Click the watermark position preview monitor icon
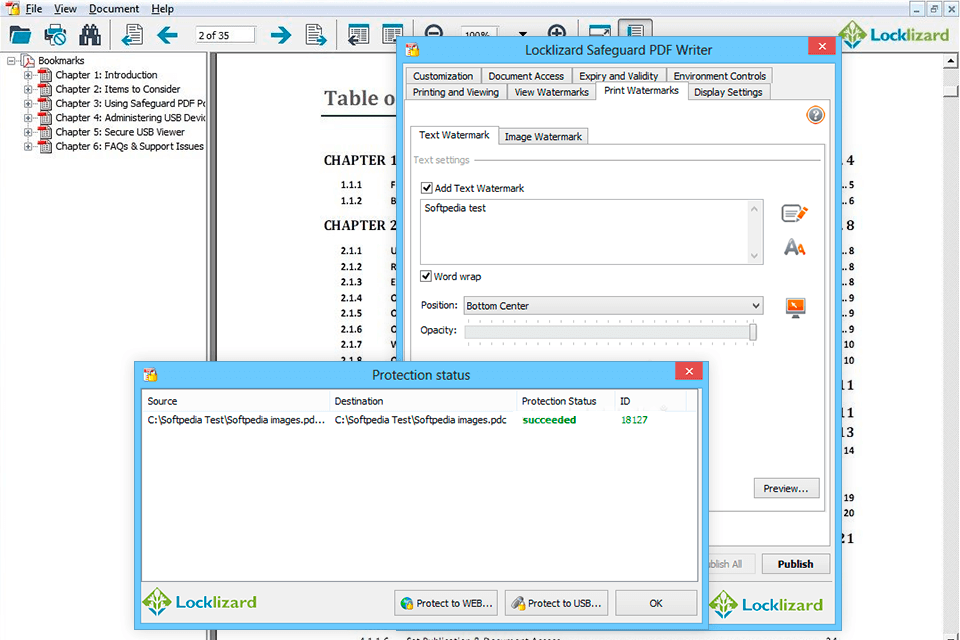 point(795,307)
